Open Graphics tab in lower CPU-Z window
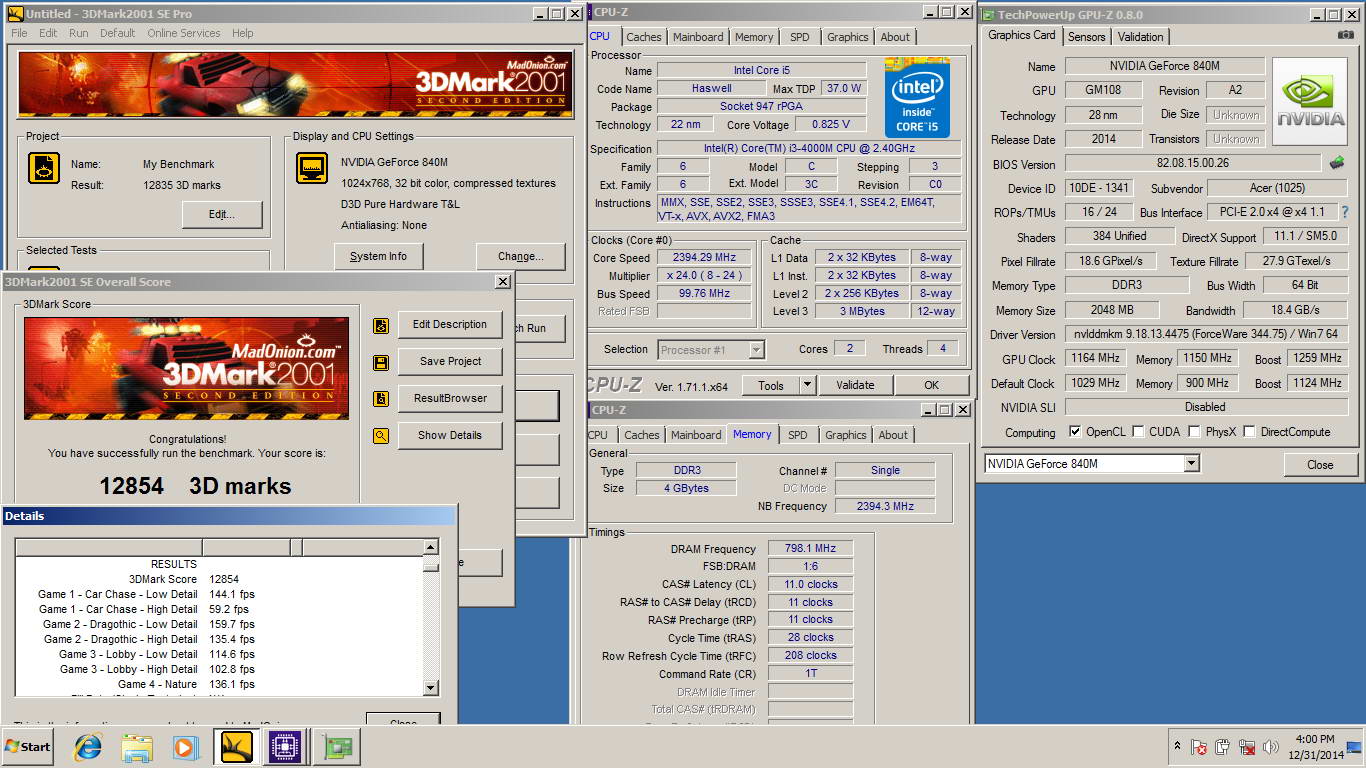This screenshot has width=1366, height=768. pyautogui.click(x=846, y=435)
